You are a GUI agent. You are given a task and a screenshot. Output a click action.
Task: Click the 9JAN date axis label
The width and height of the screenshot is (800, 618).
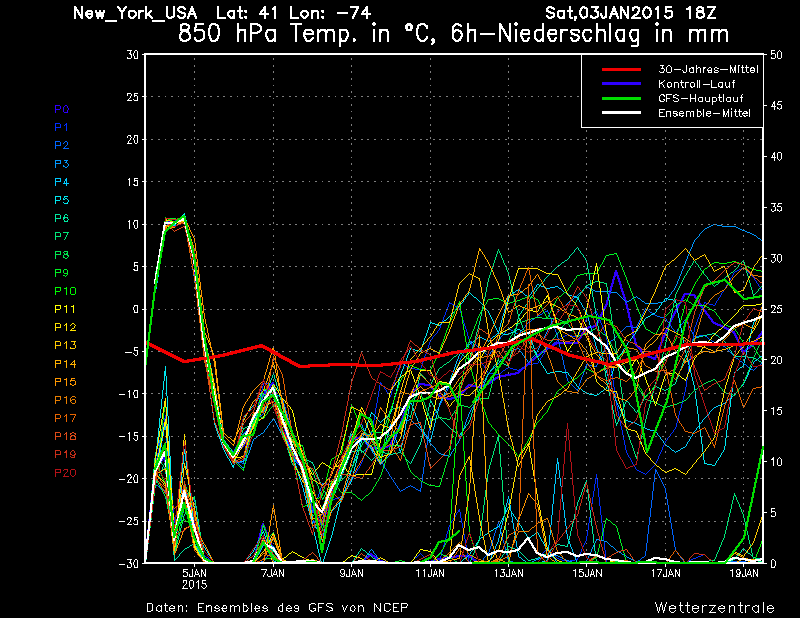pyautogui.click(x=352, y=573)
